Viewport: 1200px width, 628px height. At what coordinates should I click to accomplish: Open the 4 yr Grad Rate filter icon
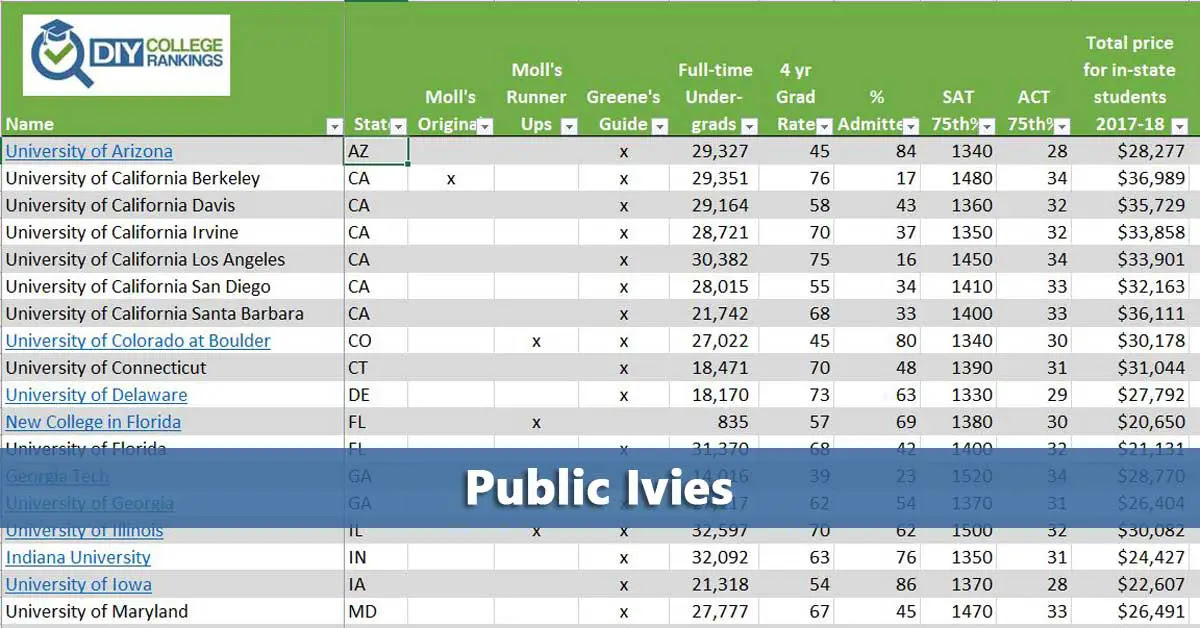(x=823, y=126)
